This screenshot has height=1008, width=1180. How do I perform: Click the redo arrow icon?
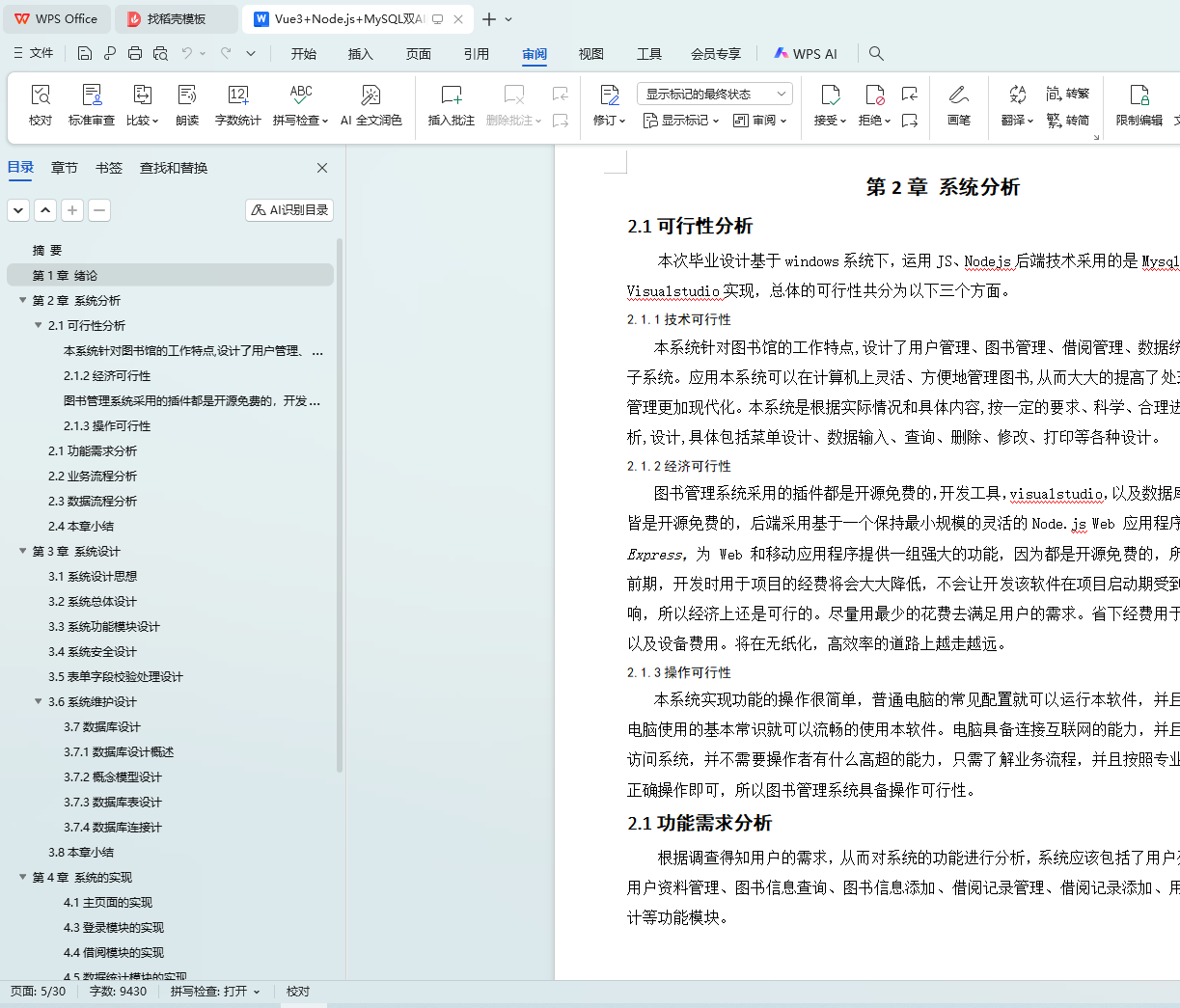226,54
